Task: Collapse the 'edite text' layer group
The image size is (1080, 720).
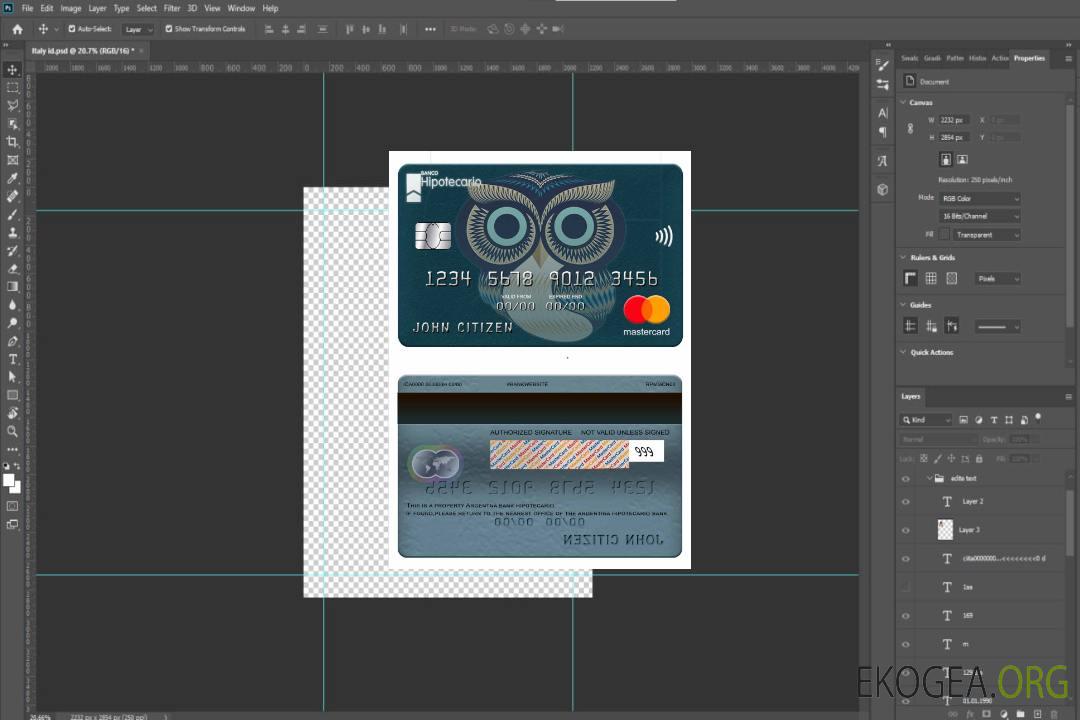Action: [x=929, y=478]
